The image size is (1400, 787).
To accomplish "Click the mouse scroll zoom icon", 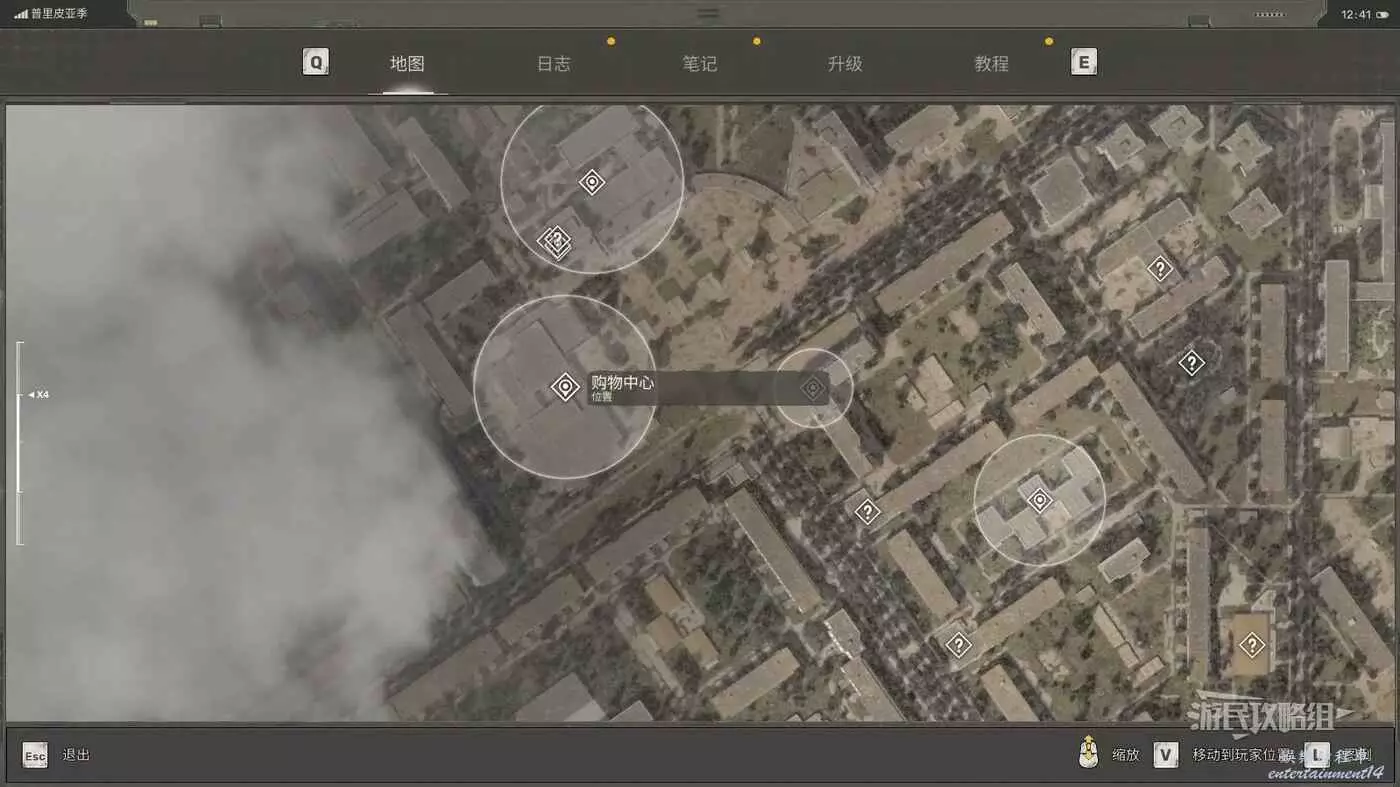I will pyautogui.click(x=1089, y=753).
